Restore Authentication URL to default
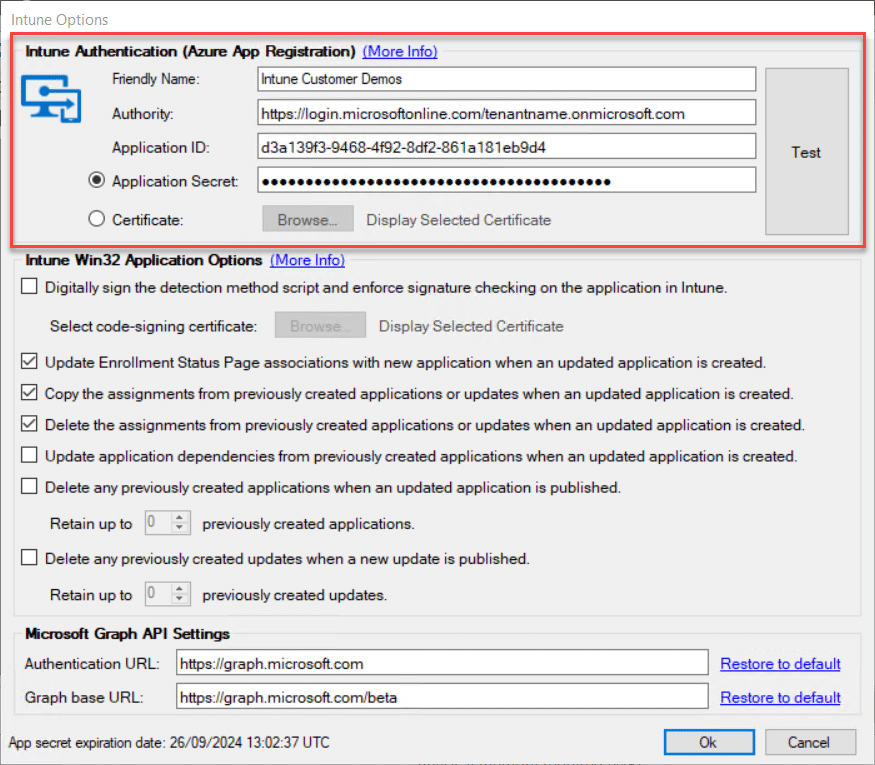875x765 pixels. tap(780, 664)
